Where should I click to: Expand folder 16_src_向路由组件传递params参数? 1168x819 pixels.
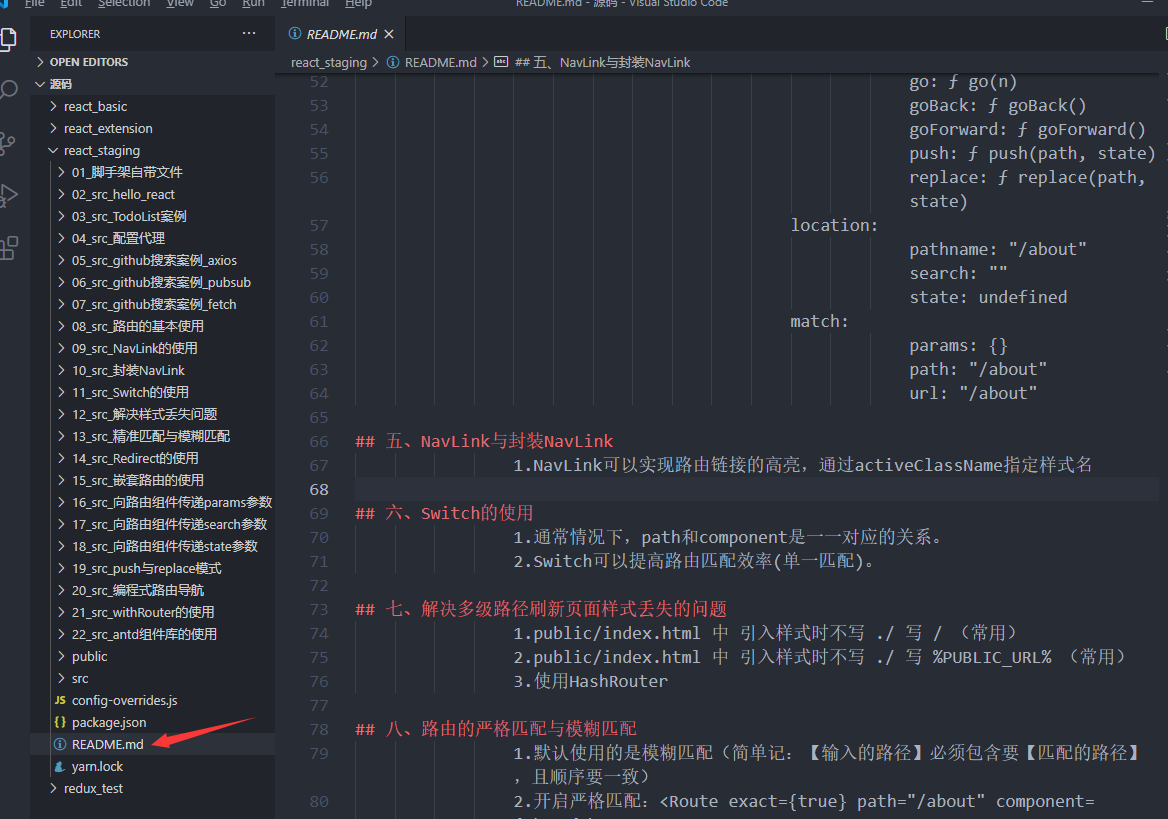[x=61, y=502]
